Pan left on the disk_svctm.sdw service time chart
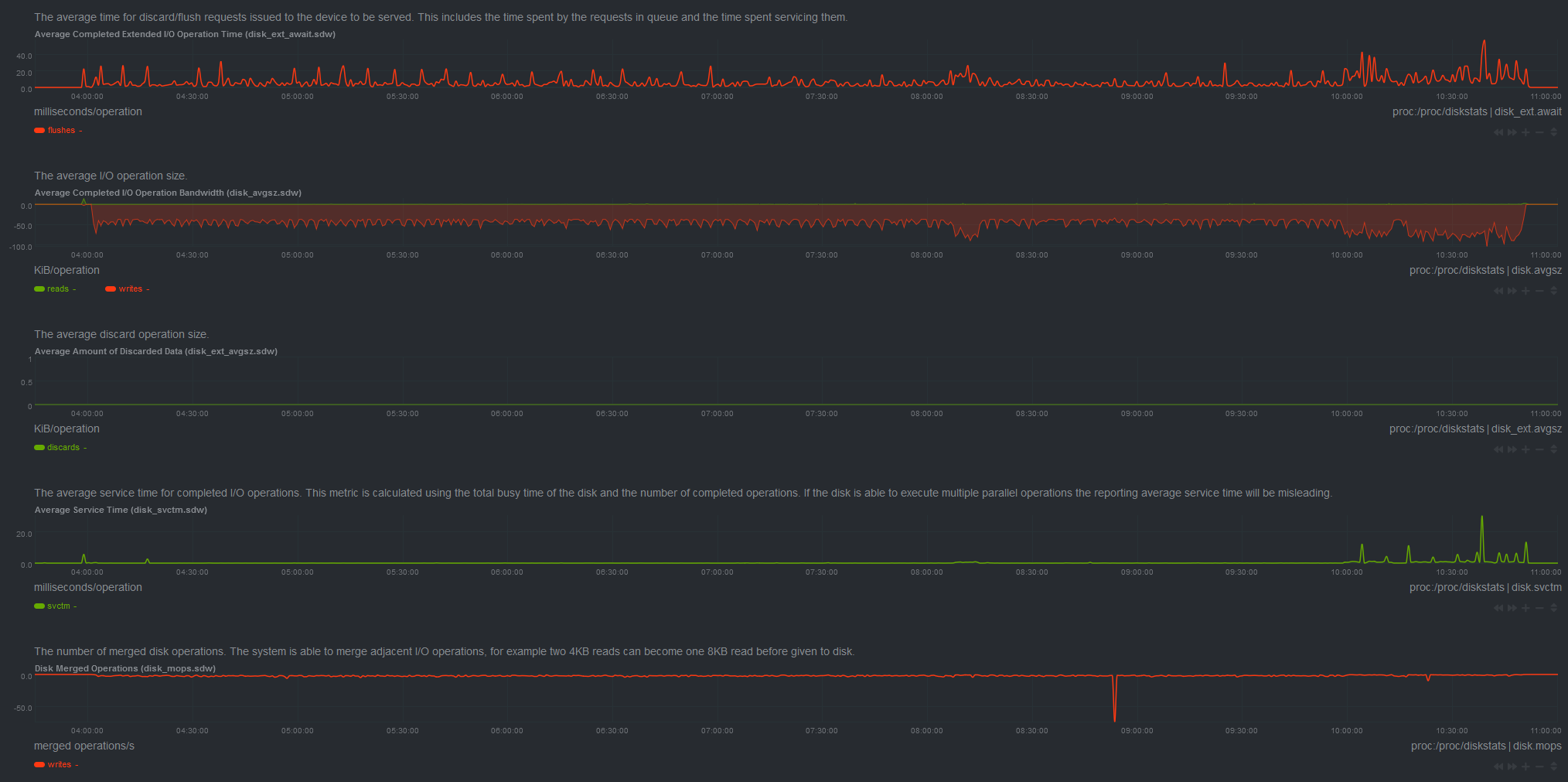 [1498, 608]
